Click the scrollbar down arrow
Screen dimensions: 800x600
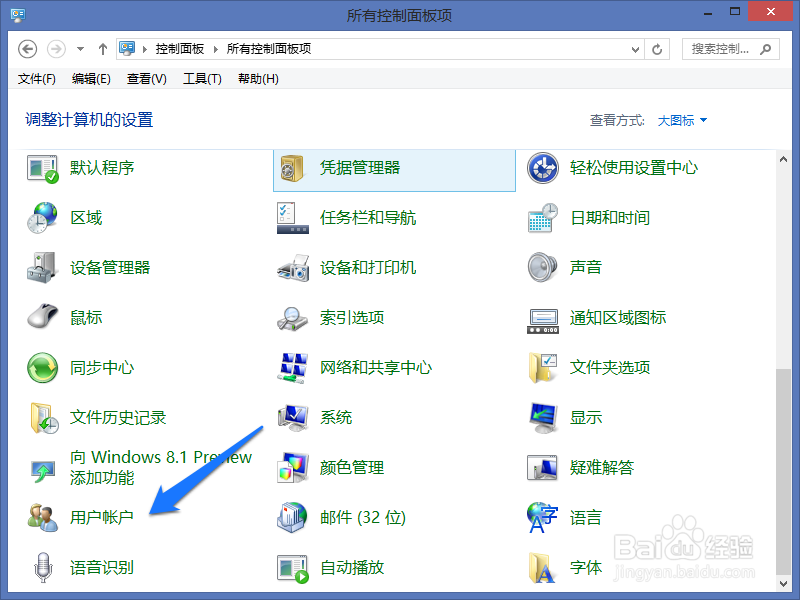pyautogui.click(x=783, y=583)
